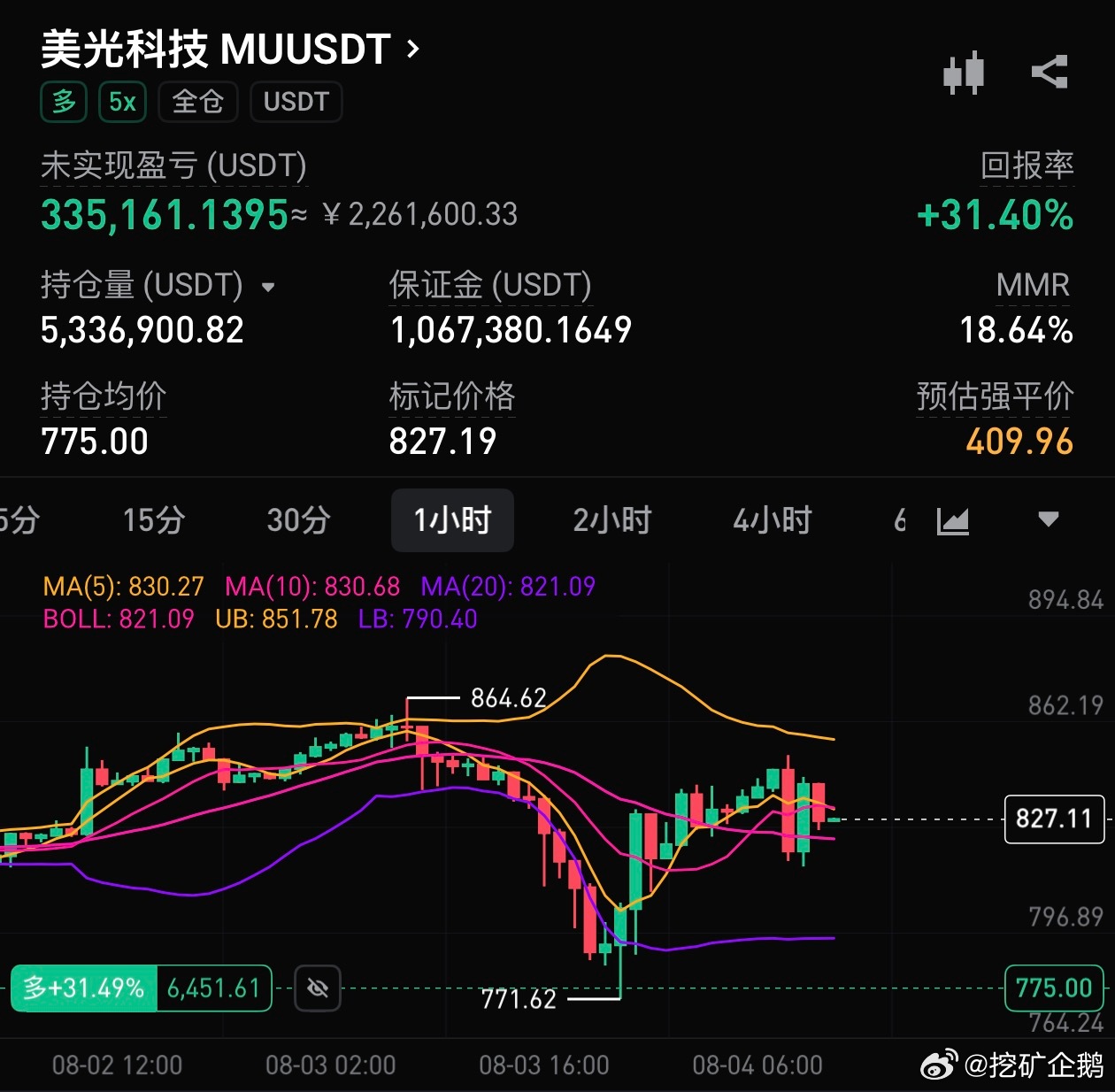Open the candlestick chart icon
1115x1092 pixels.
click(964, 73)
